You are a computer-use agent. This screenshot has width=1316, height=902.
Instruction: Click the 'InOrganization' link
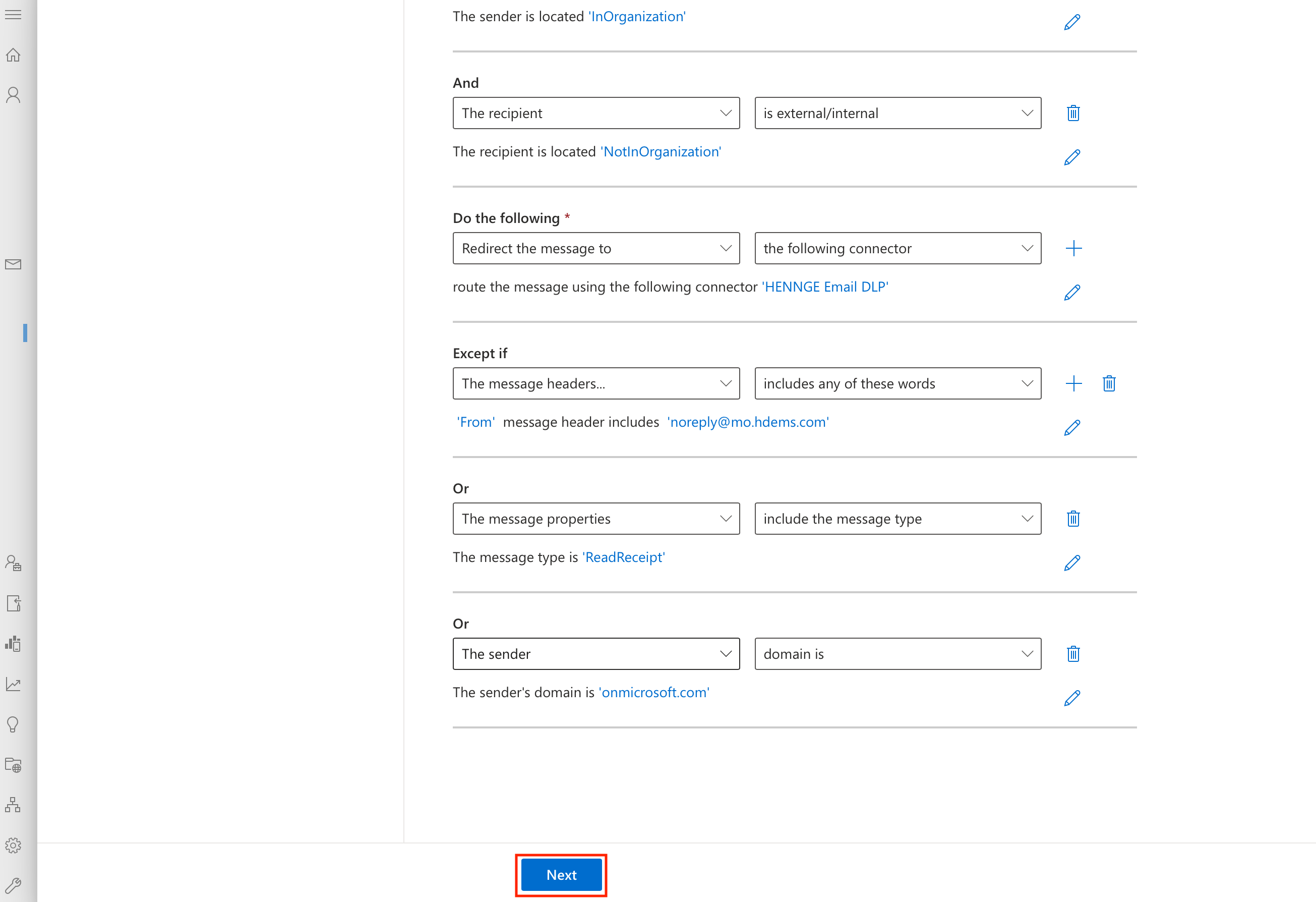[x=637, y=17]
